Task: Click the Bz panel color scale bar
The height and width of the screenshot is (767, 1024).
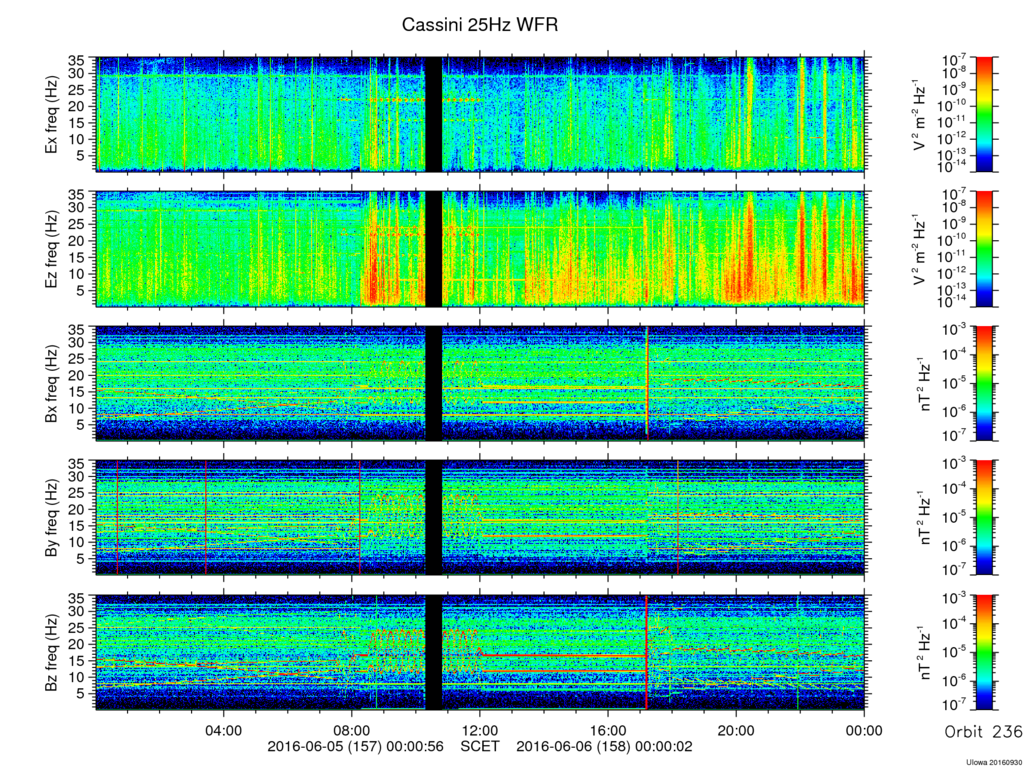Action: coord(984,653)
